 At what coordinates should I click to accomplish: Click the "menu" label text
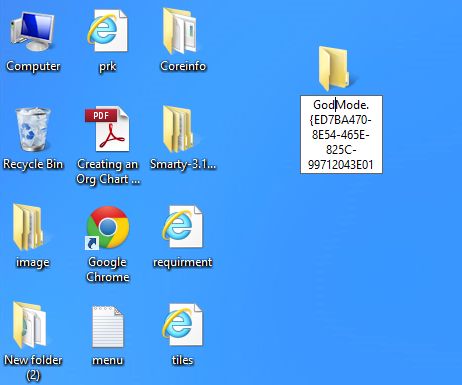point(108,360)
